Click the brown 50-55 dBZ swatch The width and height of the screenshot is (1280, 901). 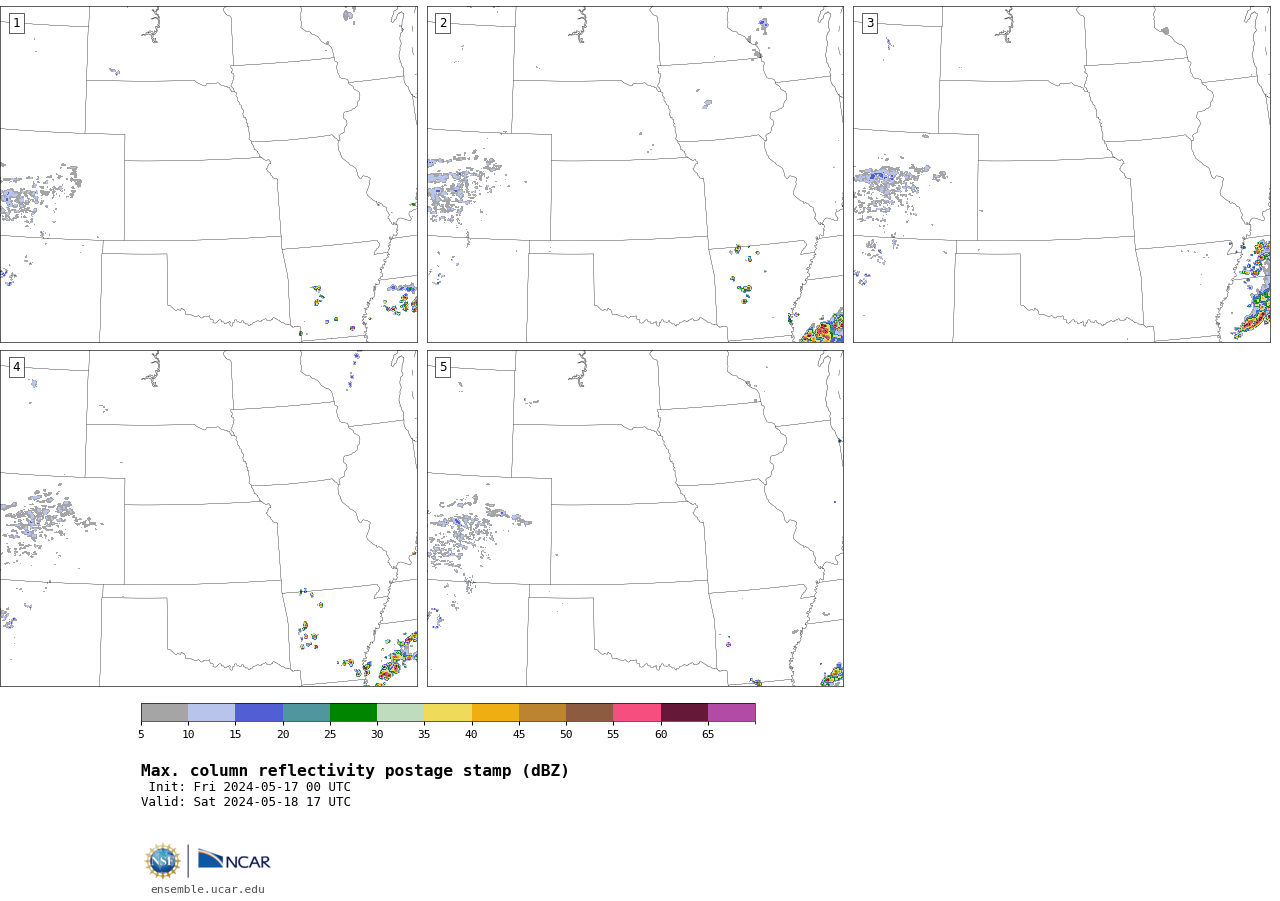(590, 713)
